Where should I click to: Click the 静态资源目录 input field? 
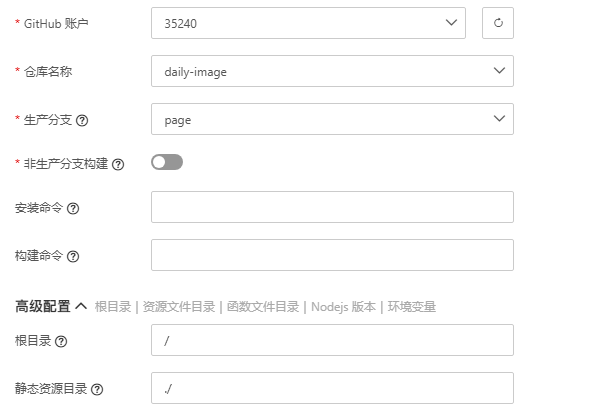(332, 388)
